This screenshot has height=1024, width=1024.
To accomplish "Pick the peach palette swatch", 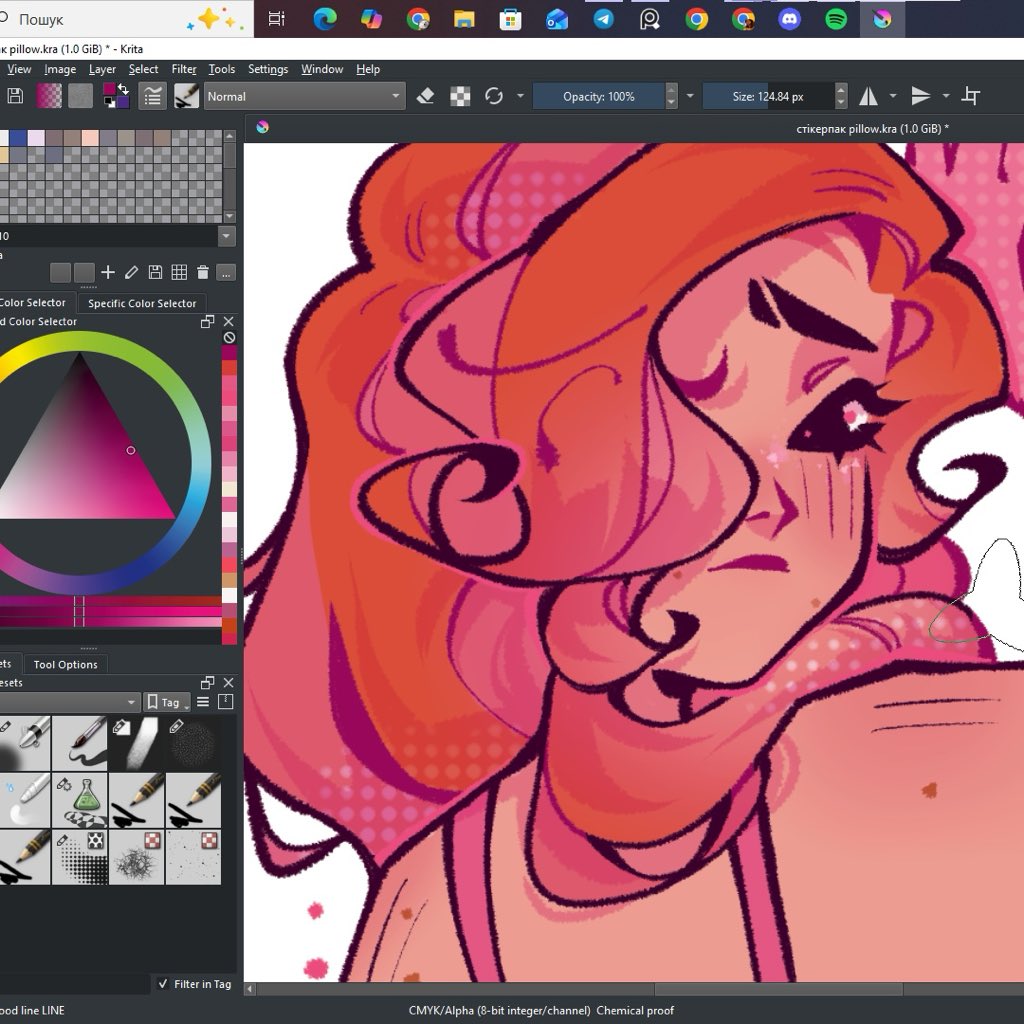I will coord(90,138).
